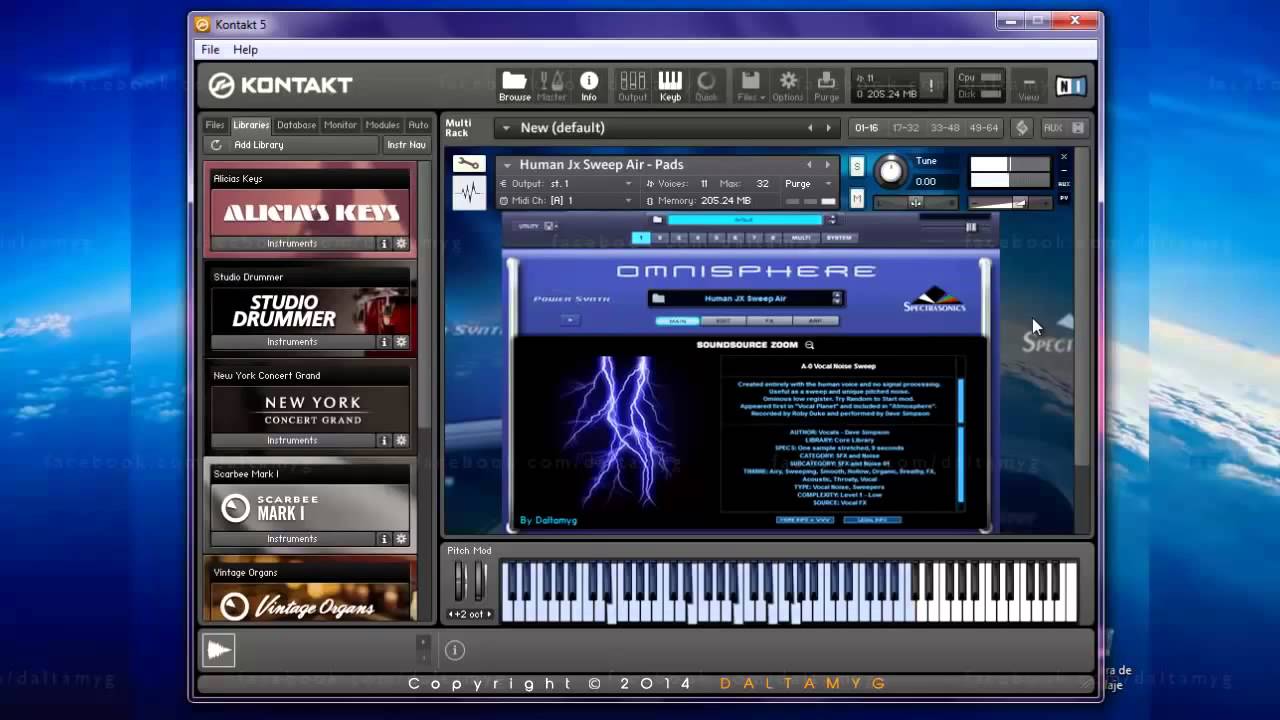1280x720 pixels.
Task: Open the Scarbee Mark I Instruments button
Action: point(292,539)
